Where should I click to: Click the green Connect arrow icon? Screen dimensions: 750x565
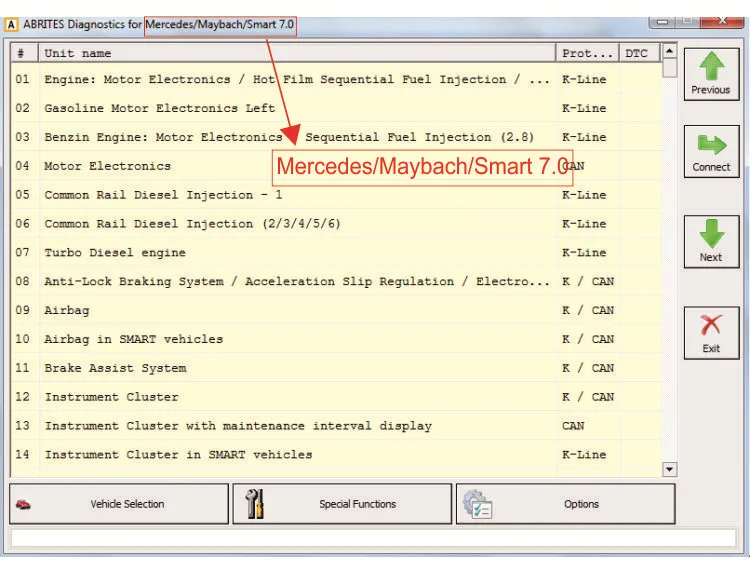(712, 145)
